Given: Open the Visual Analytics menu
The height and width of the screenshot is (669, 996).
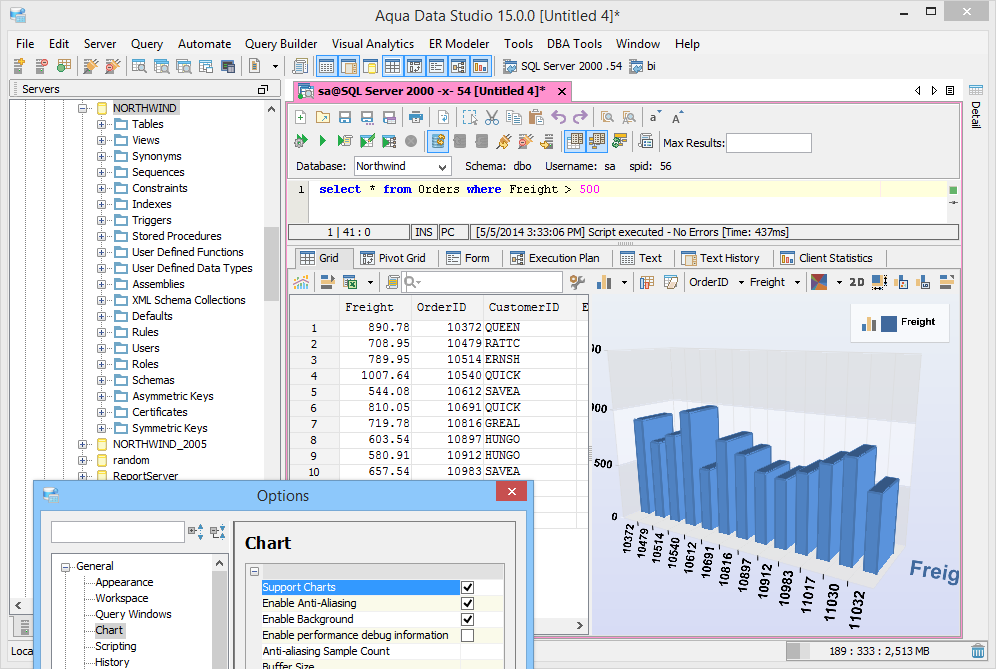Looking at the screenshot, I should (373, 44).
